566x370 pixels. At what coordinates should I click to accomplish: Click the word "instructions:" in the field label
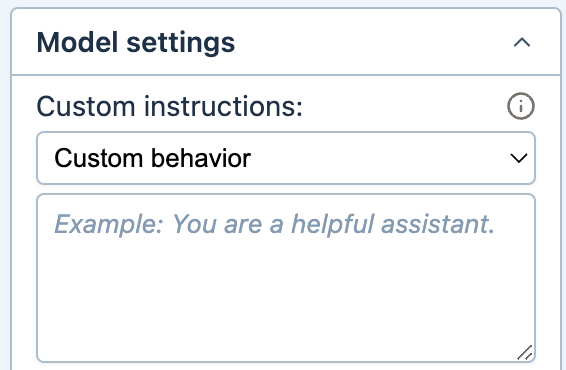pos(223,106)
